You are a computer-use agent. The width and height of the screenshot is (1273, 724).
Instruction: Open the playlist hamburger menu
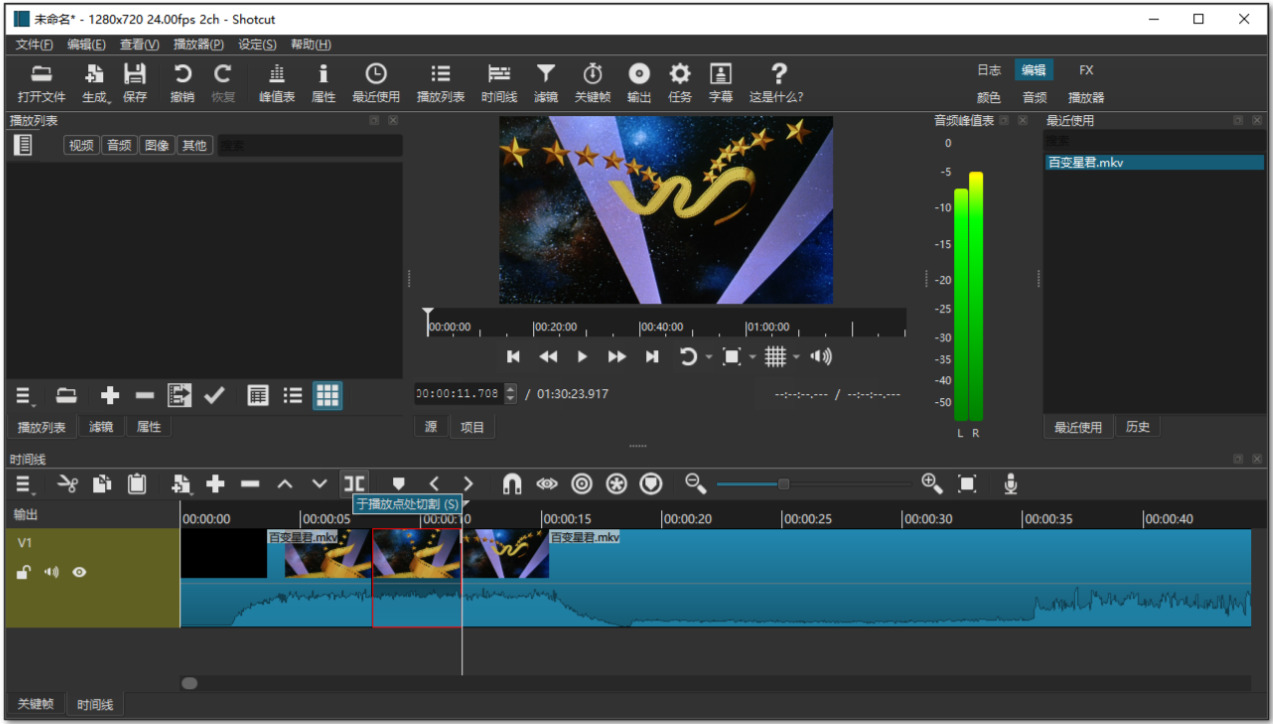point(24,397)
